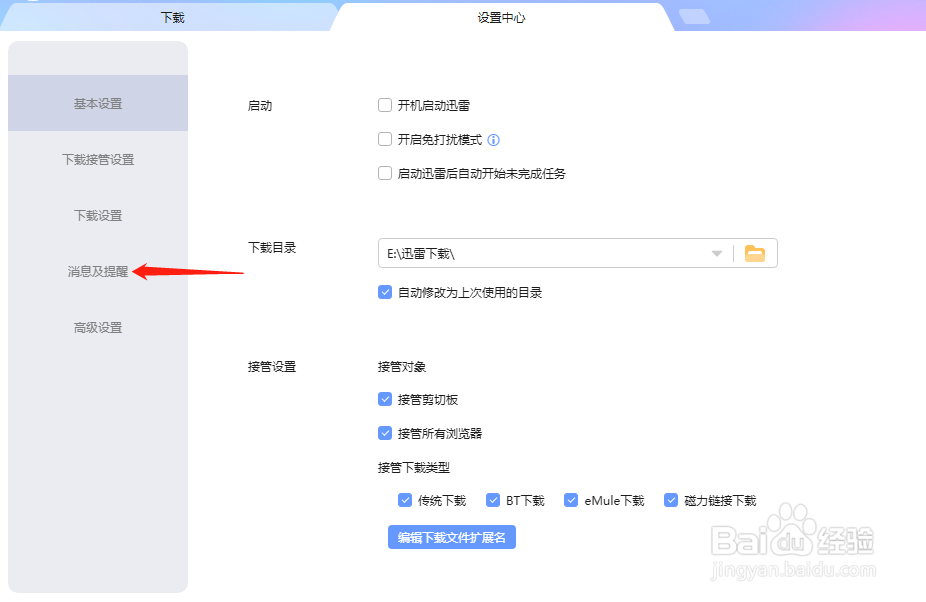926x602 pixels.
Task: Click the small new tab button
Action: [x=694, y=16]
